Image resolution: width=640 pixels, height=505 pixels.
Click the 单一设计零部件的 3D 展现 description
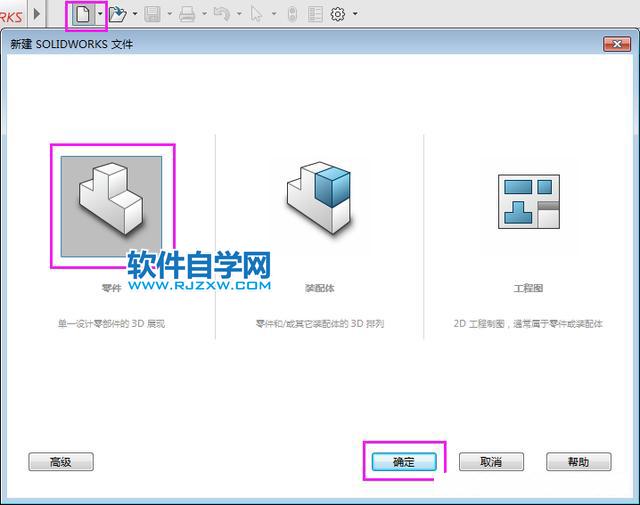(111, 324)
